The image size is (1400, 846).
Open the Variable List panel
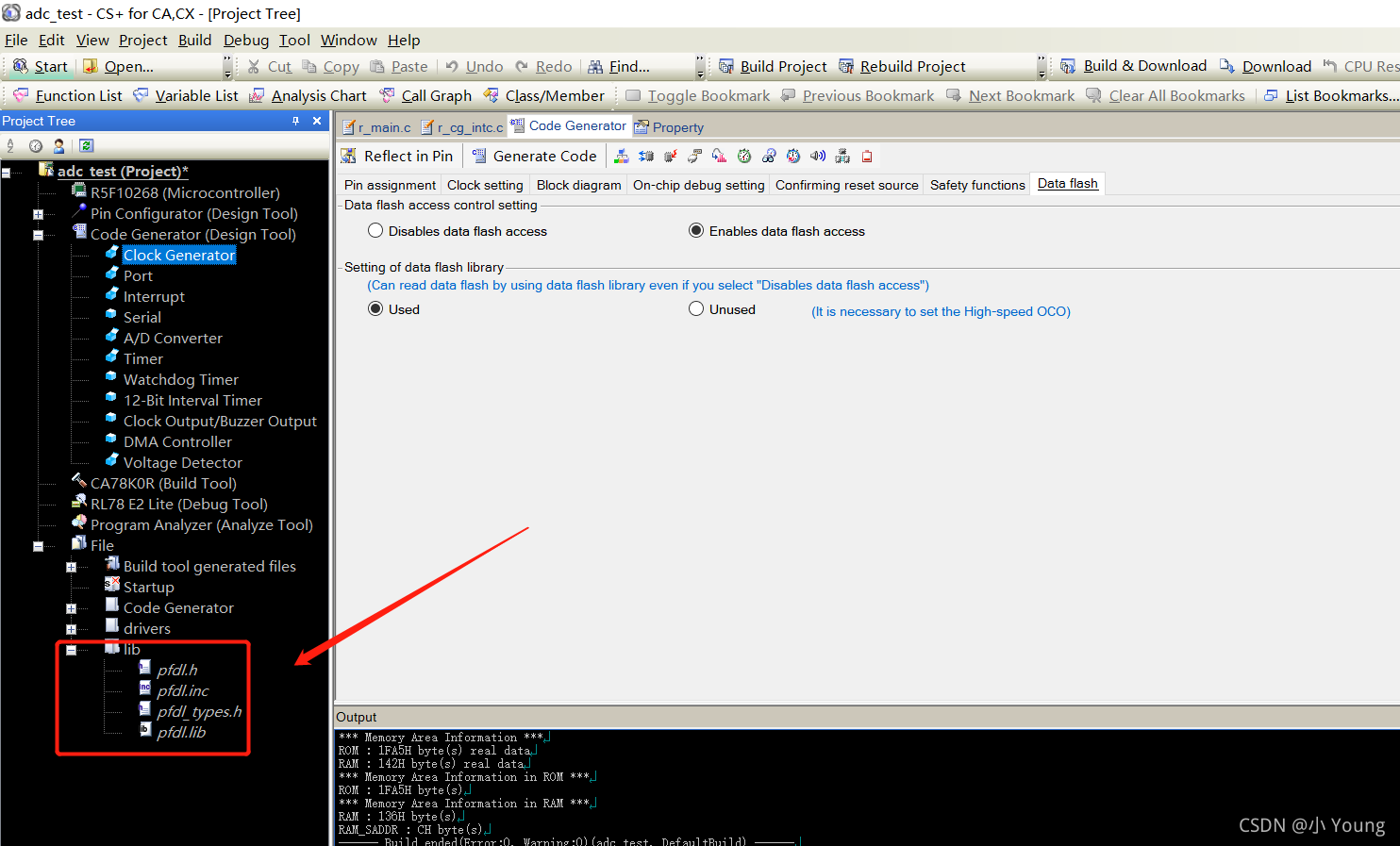pos(186,95)
